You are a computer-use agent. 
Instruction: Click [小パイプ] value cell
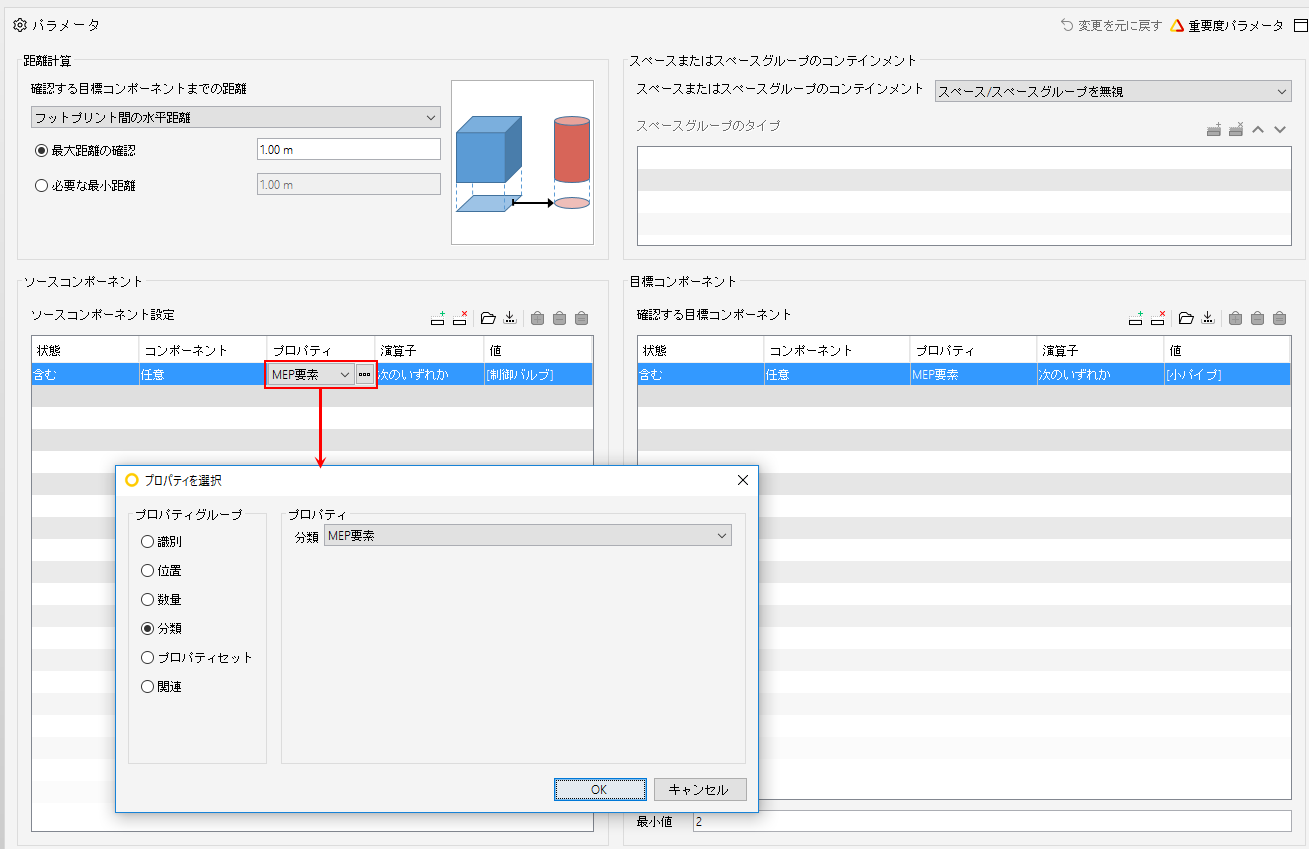1227,374
